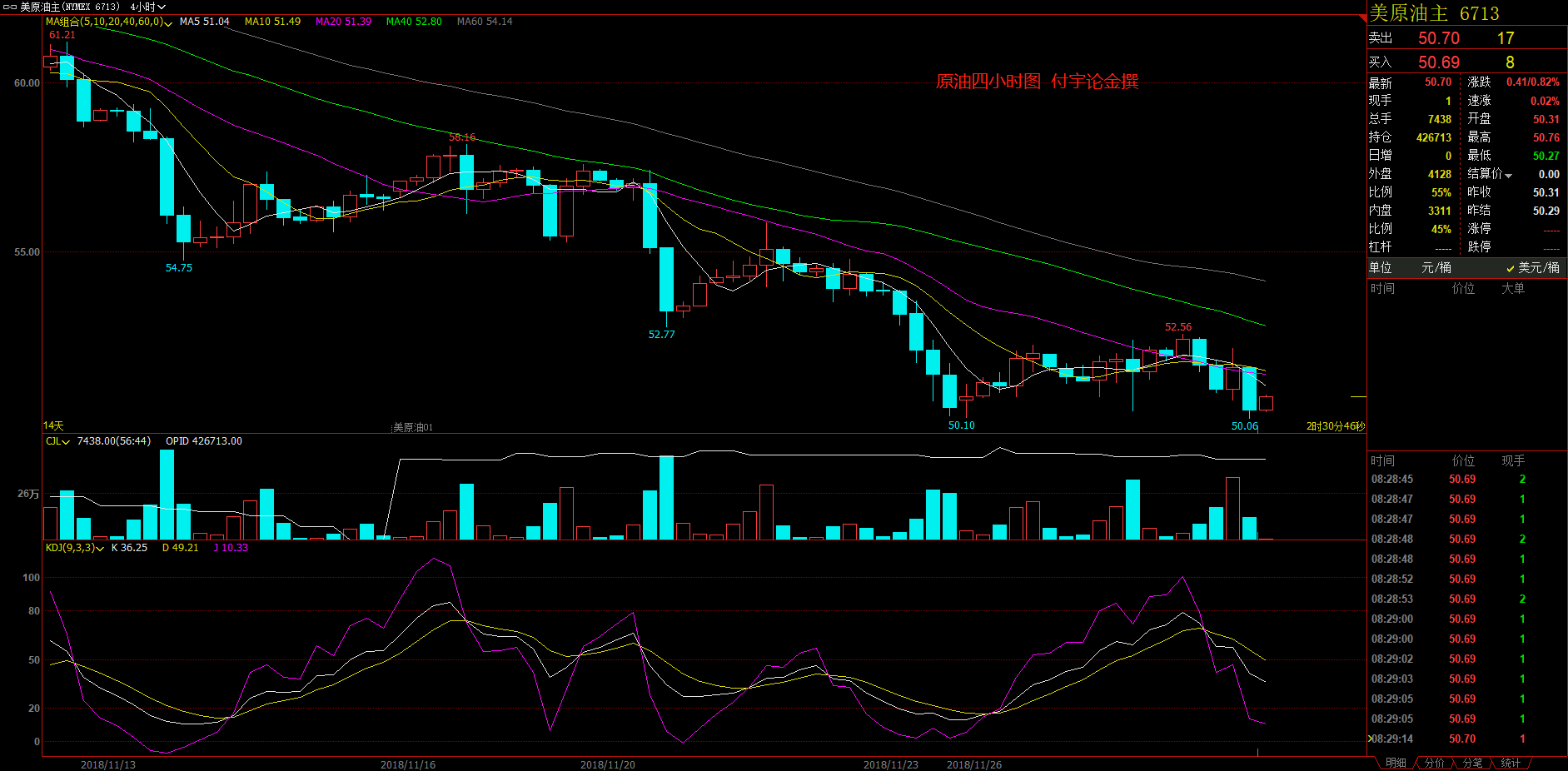This screenshot has width=1568, height=771.
Task: Switch to the 分价 tab
Action: point(1434,763)
